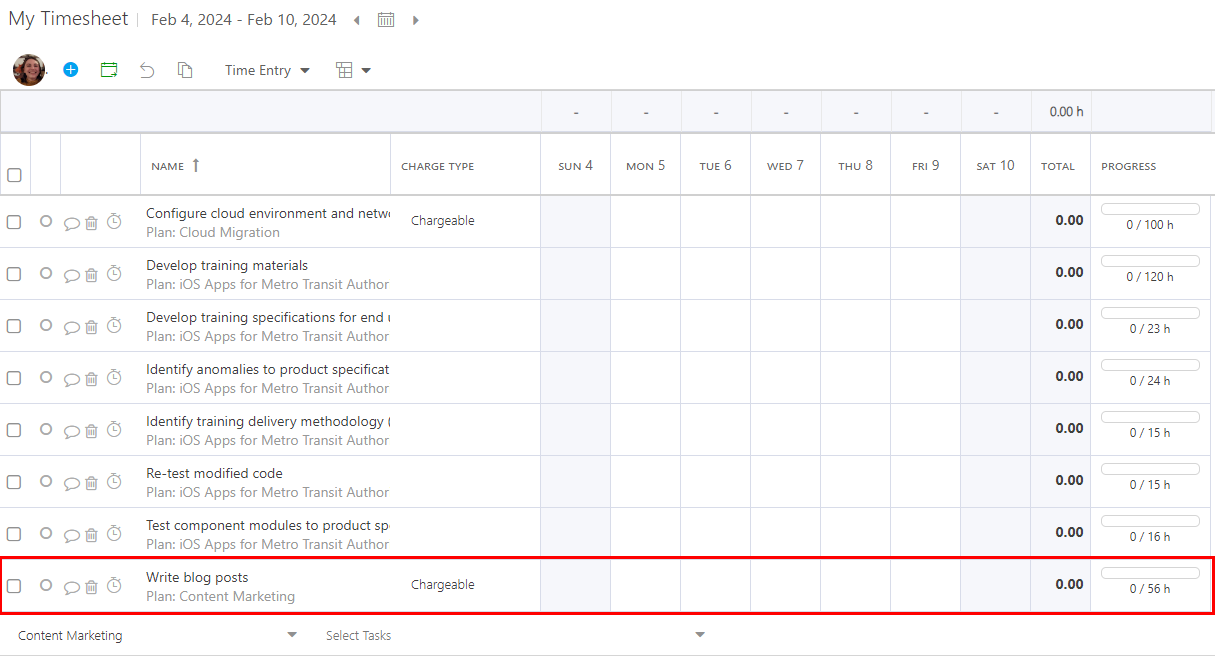Click the green calendar add icon
1215x656 pixels.
click(109, 70)
